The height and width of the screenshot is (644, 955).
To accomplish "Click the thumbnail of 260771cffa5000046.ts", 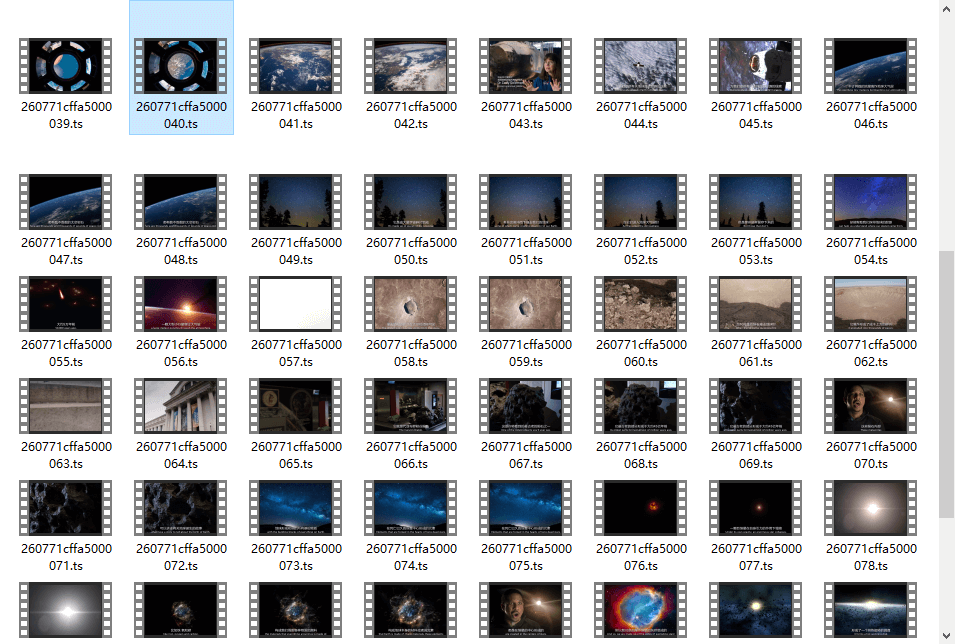I will [871, 66].
